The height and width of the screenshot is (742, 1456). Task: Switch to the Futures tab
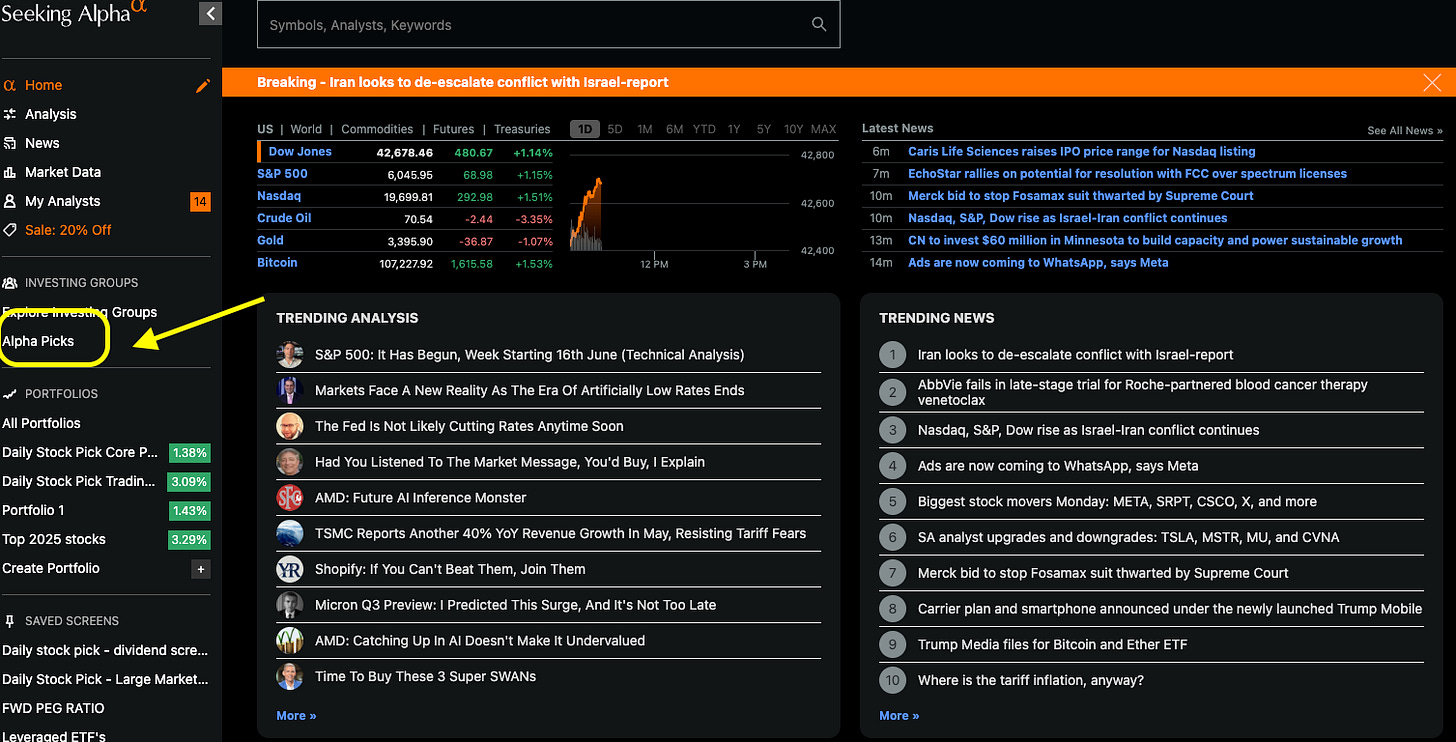[x=453, y=129]
